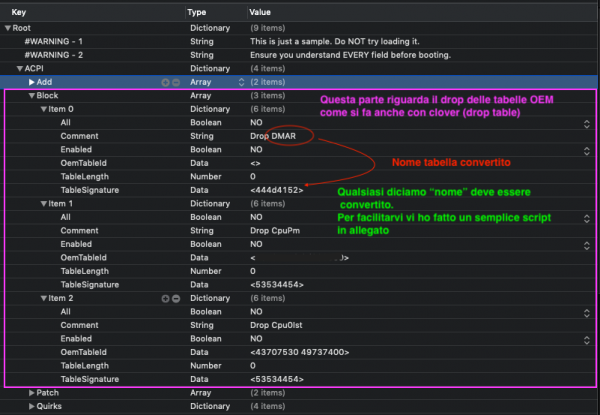This screenshot has width=600, height=415.
Task: Add a row next to Item 2
Action: [x=165, y=298]
